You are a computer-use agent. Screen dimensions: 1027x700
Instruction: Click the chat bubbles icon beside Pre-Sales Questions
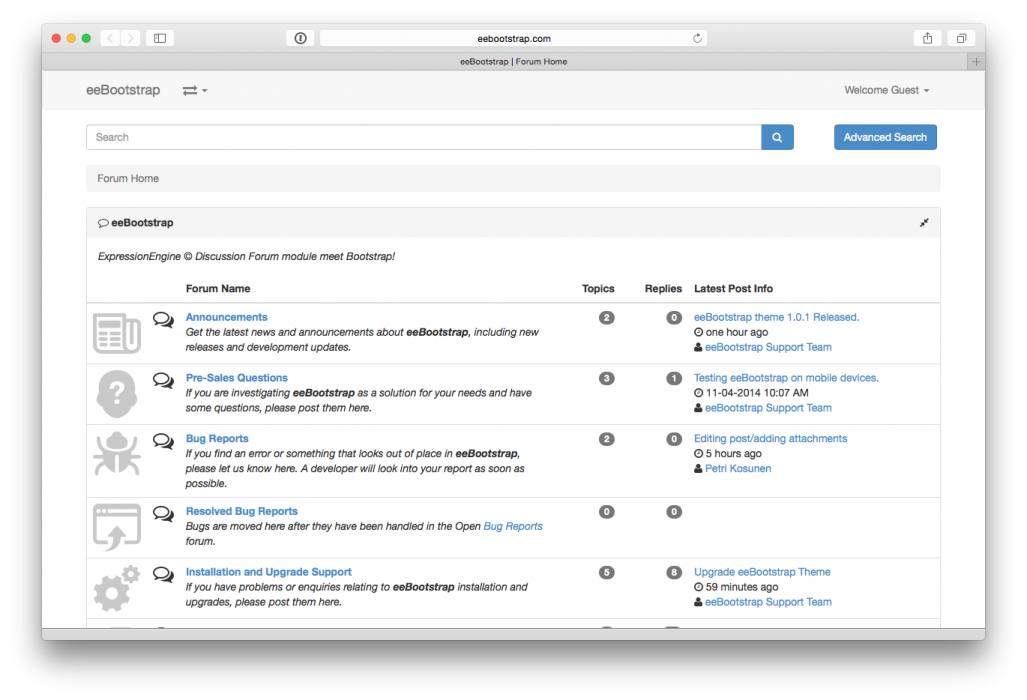[x=163, y=380]
